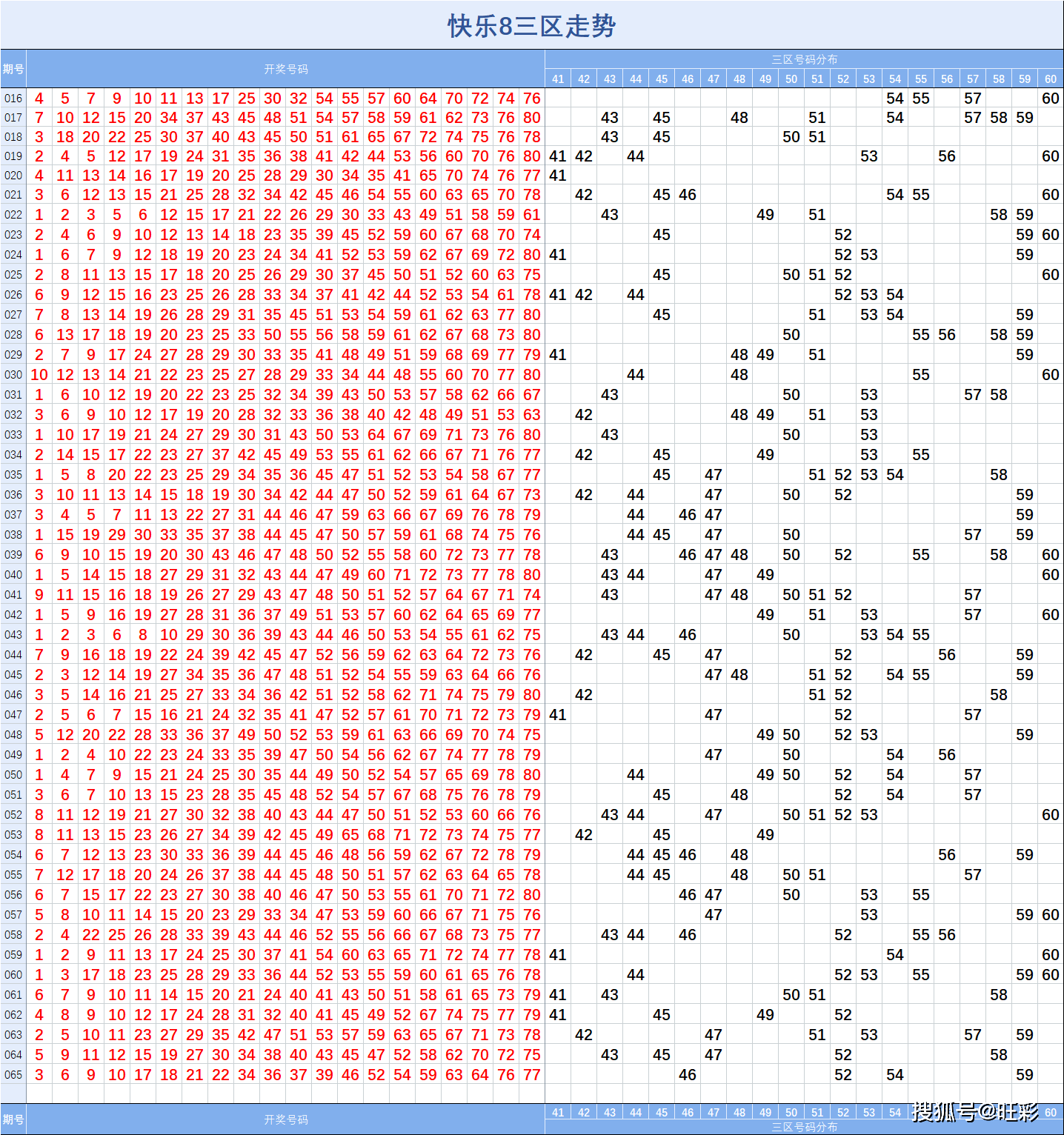Click the first red number 3 in row 065
Image resolution: width=1064 pixels, height=1135 pixels.
[x=39, y=1075]
